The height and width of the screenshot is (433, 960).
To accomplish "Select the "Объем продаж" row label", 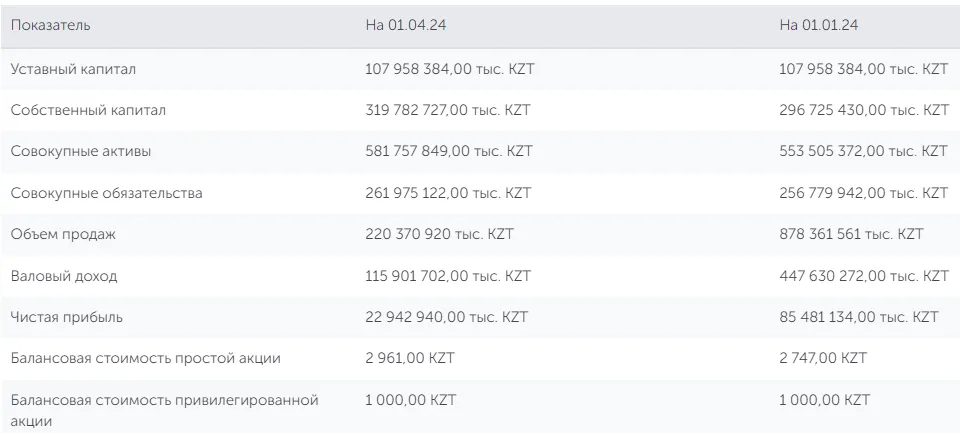I will pyautogui.click(x=63, y=234).
